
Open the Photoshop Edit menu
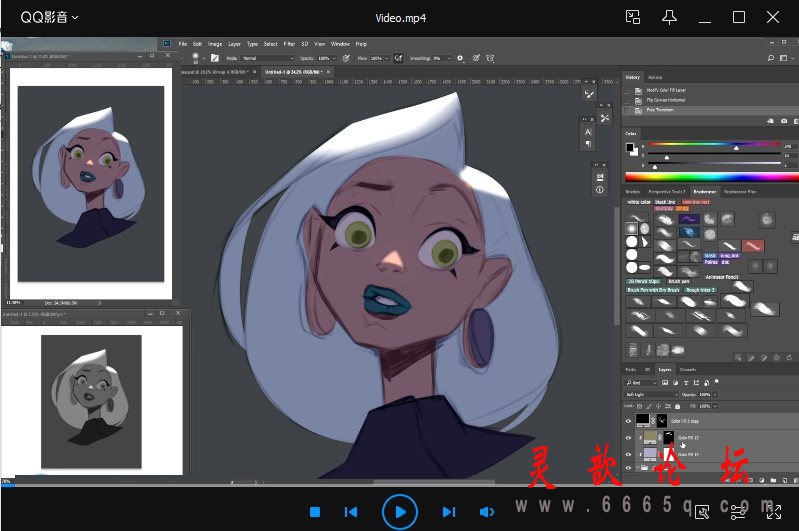tap(197, 44)
